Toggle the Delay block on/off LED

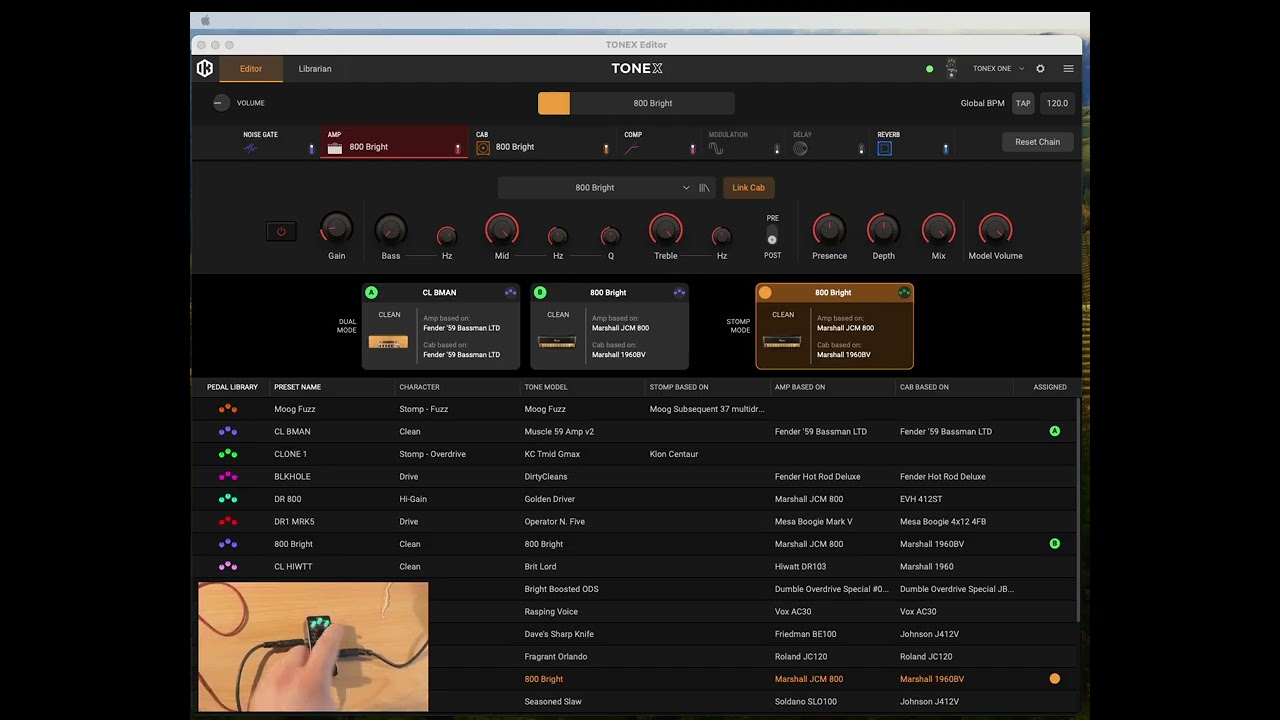pos(861,149)
